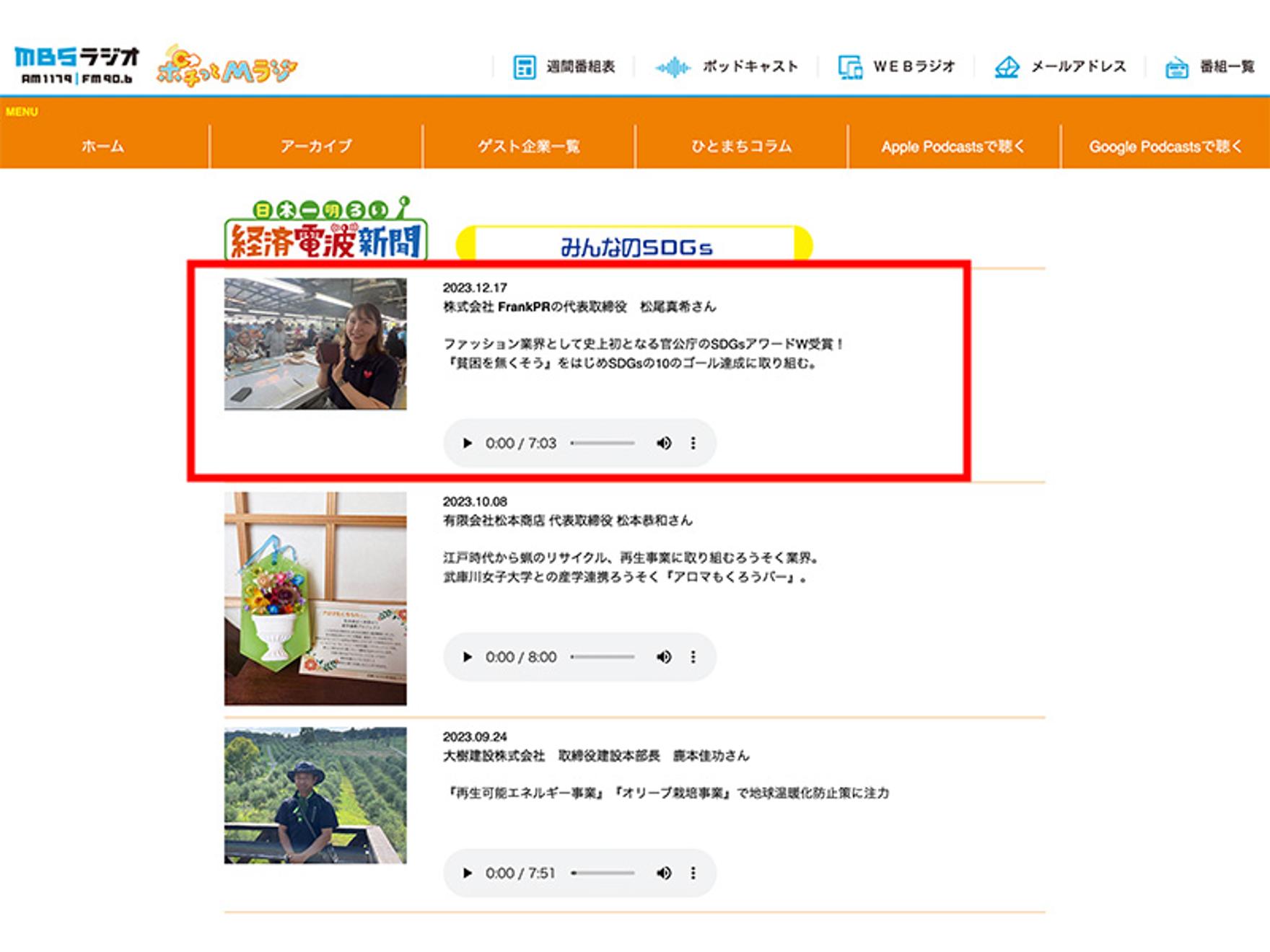
Task: Open 週間番組表 link
Action: pos(581,67)
